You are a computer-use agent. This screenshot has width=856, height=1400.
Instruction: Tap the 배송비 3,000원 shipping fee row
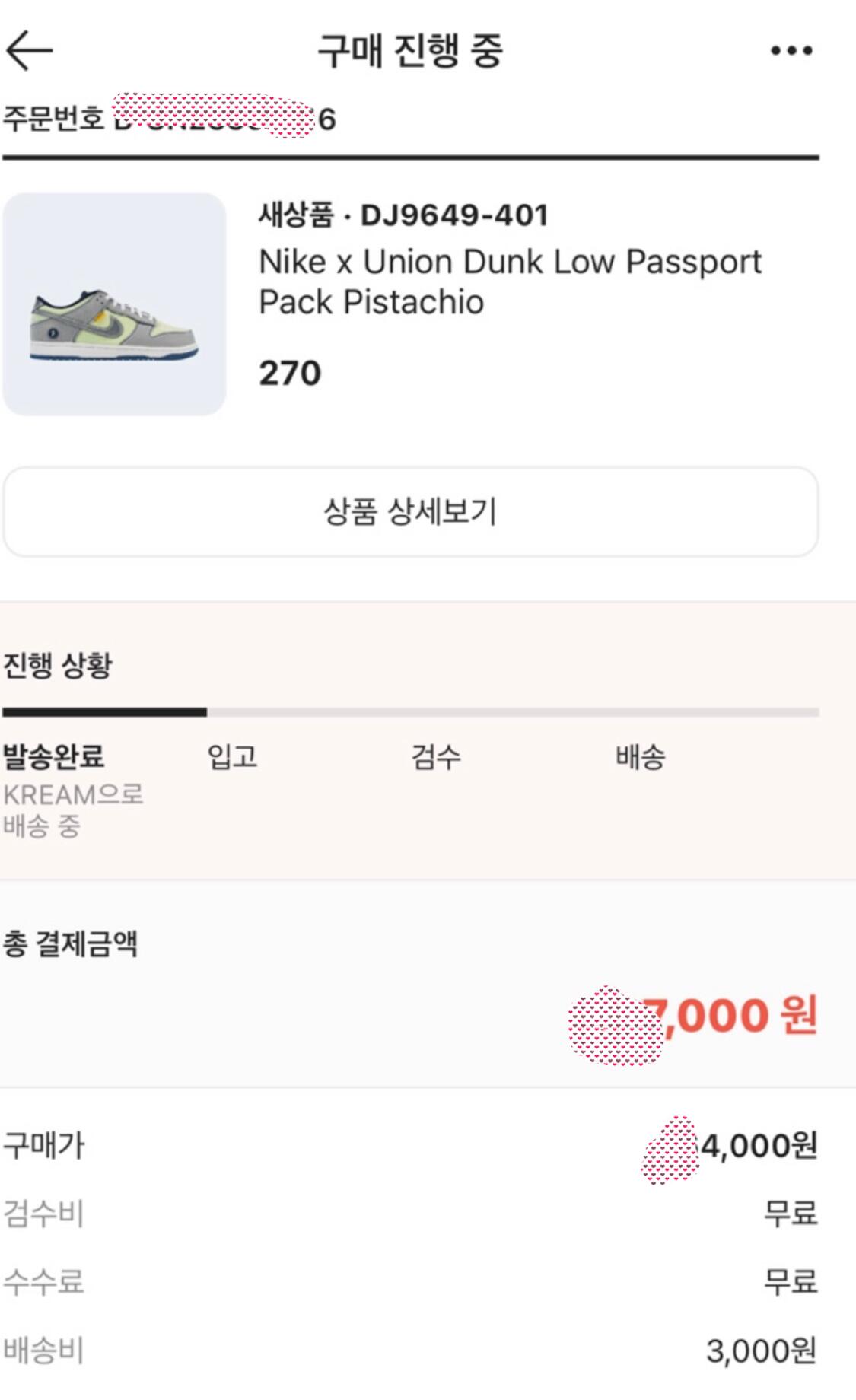[x=411, y=1351]
